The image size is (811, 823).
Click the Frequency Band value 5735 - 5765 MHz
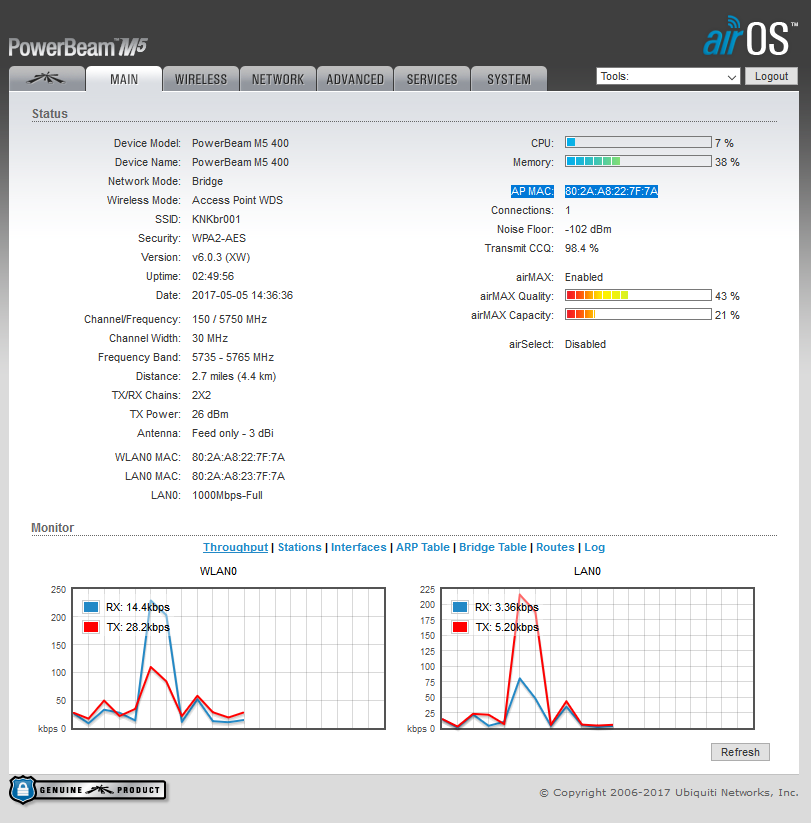233,357
